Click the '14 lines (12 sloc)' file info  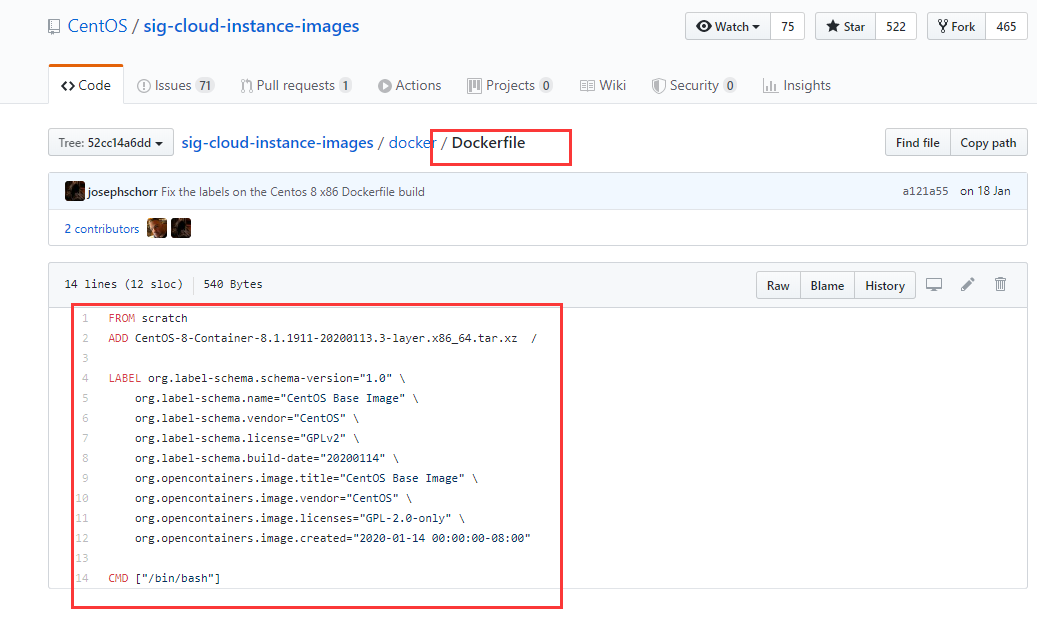point(124,284)
